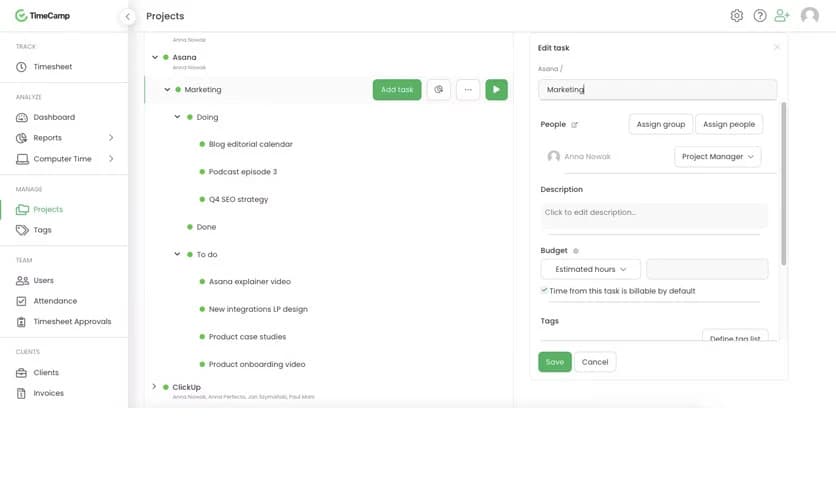
Task: Click the Clients briefcase icon
Action: point(21,373)
